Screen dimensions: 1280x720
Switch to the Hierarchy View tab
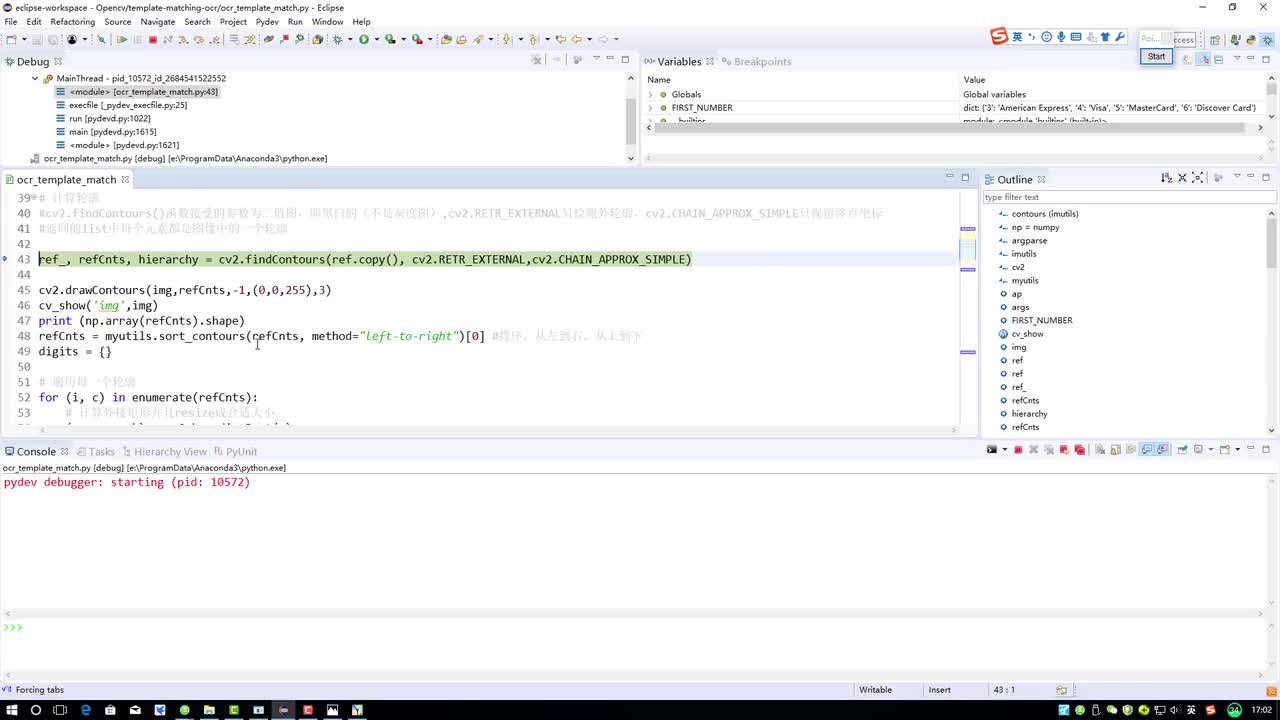(163, 452)
